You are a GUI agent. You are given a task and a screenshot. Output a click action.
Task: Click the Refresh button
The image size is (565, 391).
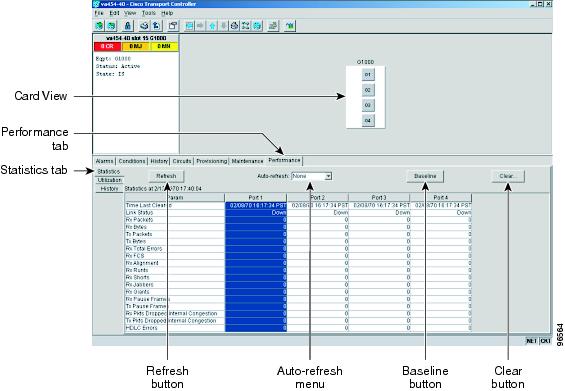[x=166, y=176]
